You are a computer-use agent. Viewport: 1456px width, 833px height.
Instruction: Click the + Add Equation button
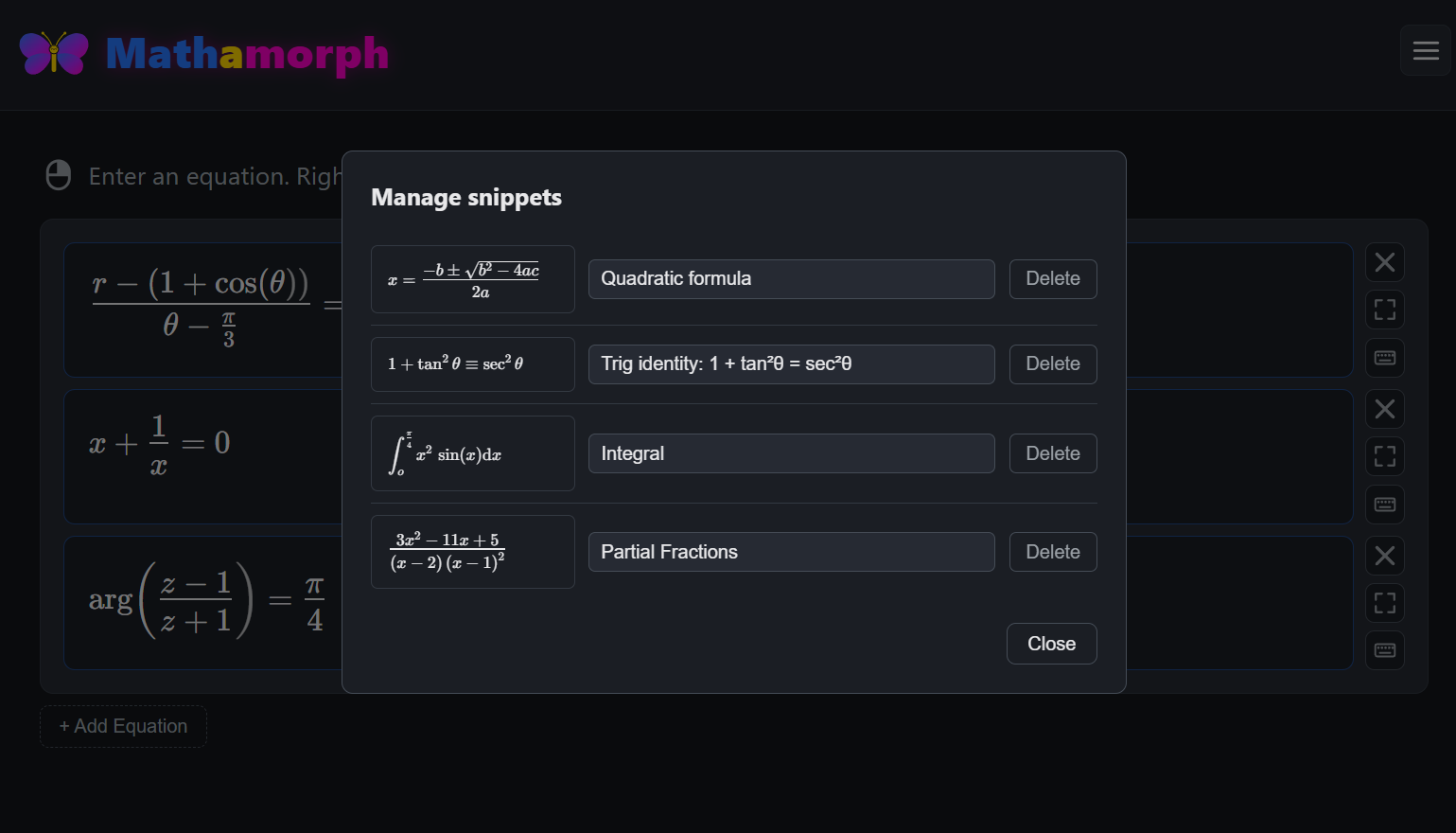(123, 726)
